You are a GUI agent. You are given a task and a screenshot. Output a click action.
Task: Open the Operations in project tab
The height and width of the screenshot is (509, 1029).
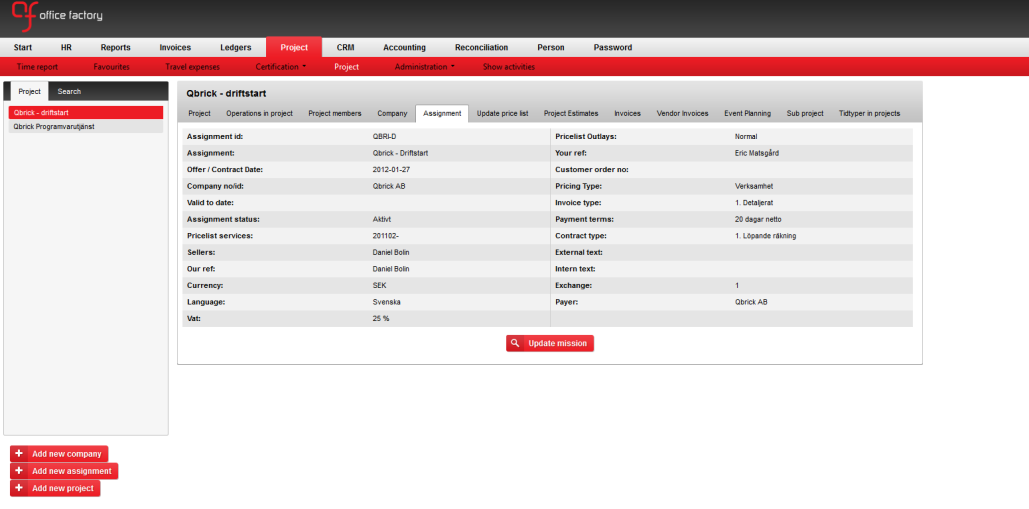pyautogui.click(x=259, y=113)
